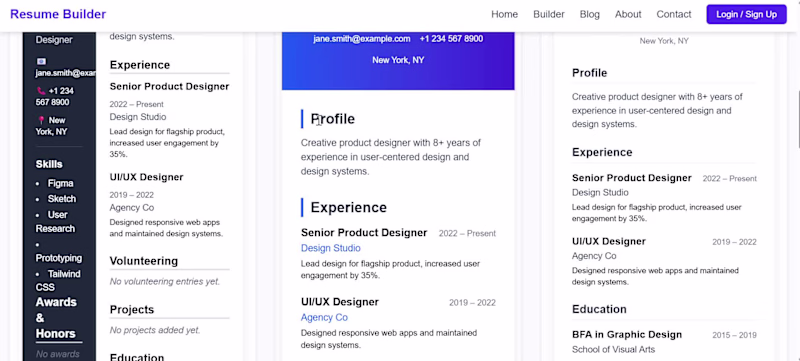This screenshot has height=361, width=800.
Task: Click the pink phone icon in dark sidebar
Action: tap(41, 91)
